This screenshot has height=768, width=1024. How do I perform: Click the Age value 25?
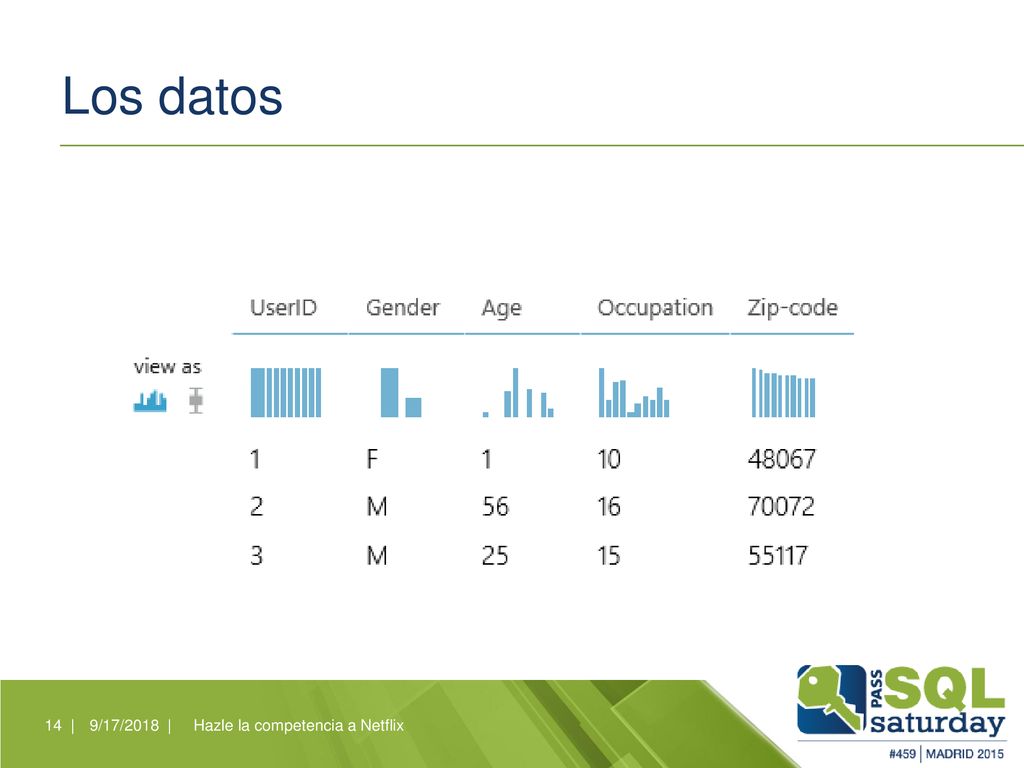[x=495, y=556]
